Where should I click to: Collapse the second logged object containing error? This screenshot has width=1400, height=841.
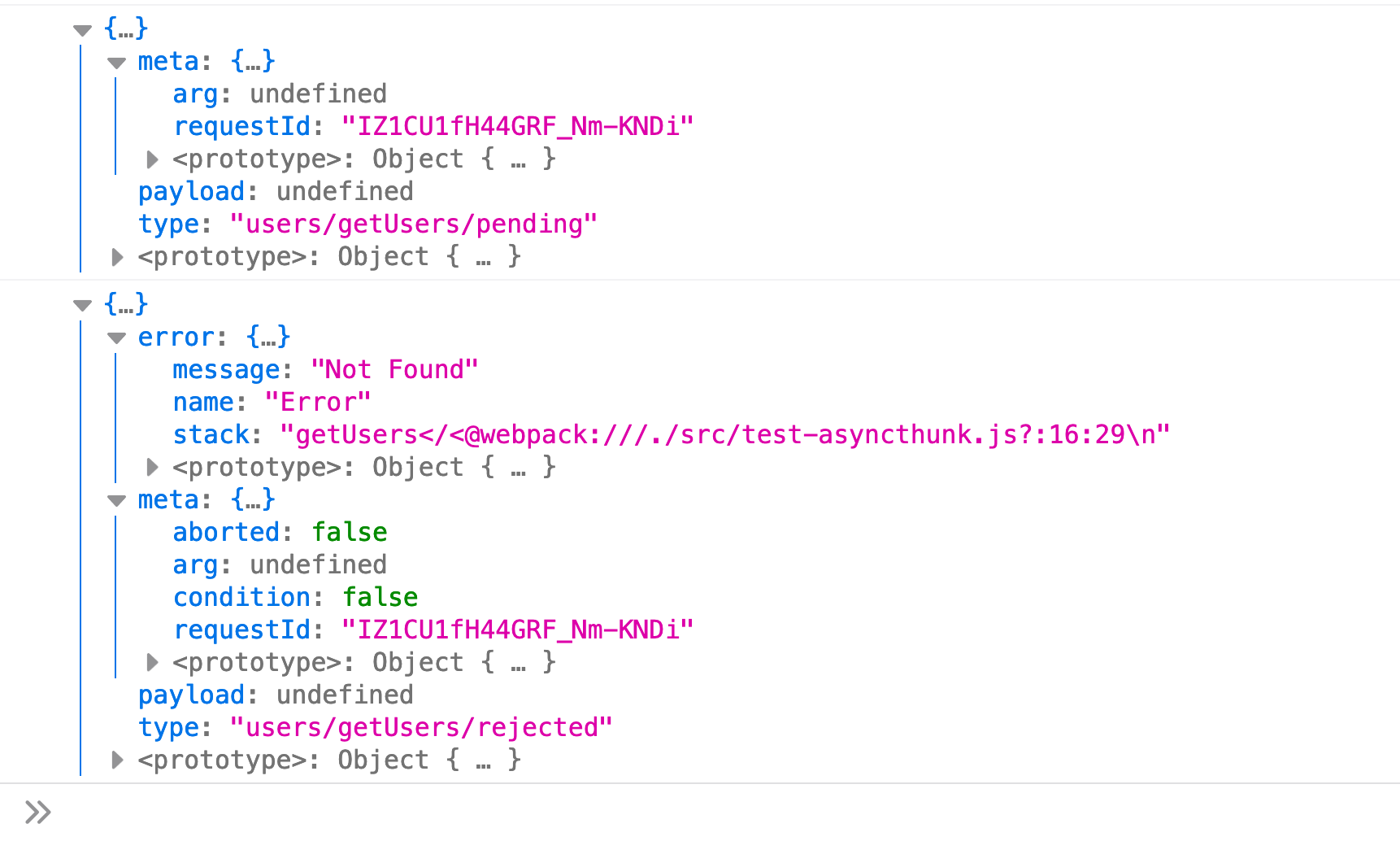[x=82, y=306]
